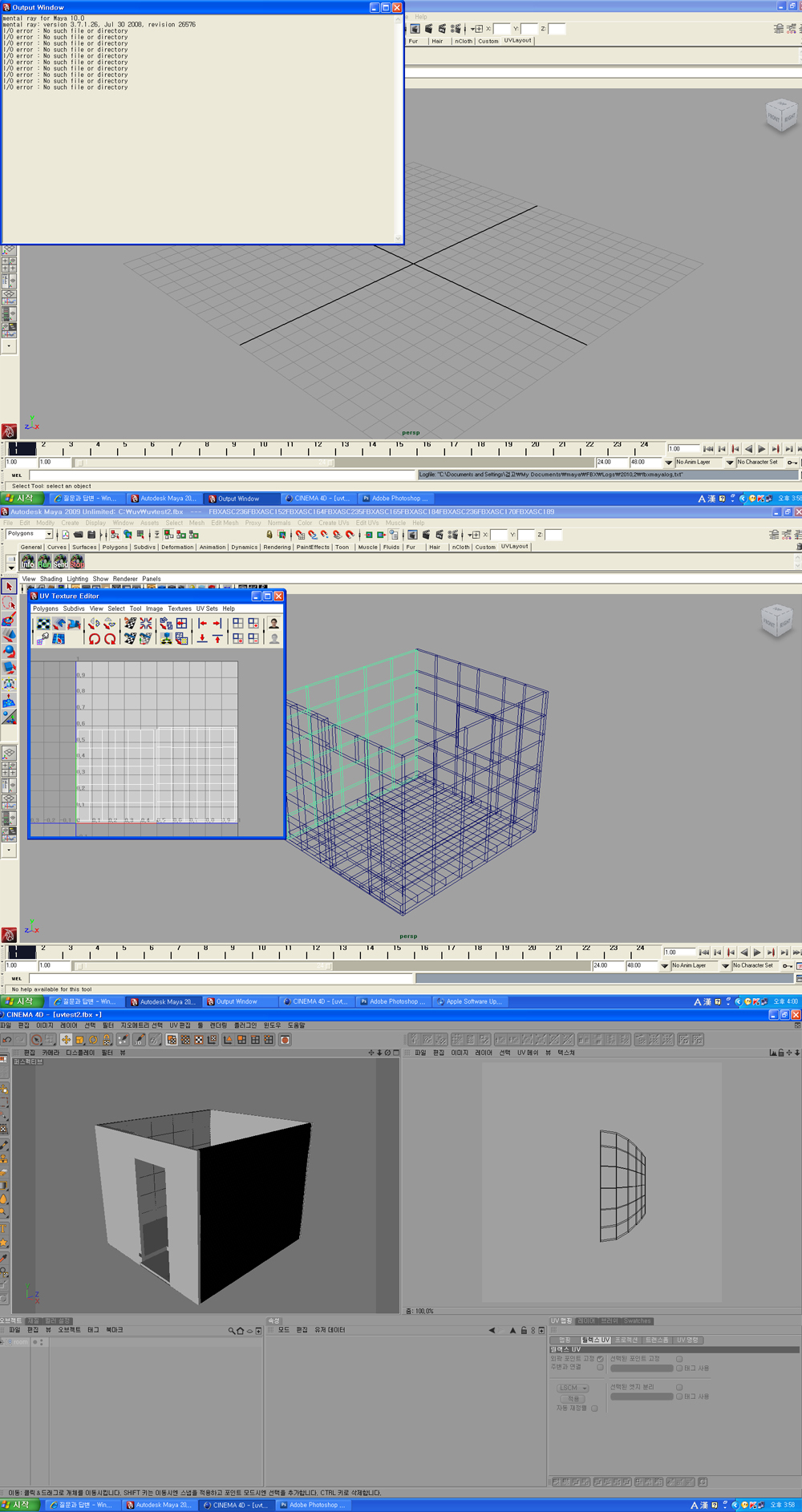Viewport: 802px width, 1512px height.
Task: Click the checkerboard icon in UV Texture Editor toolbar
Action: tap(43, 624)
